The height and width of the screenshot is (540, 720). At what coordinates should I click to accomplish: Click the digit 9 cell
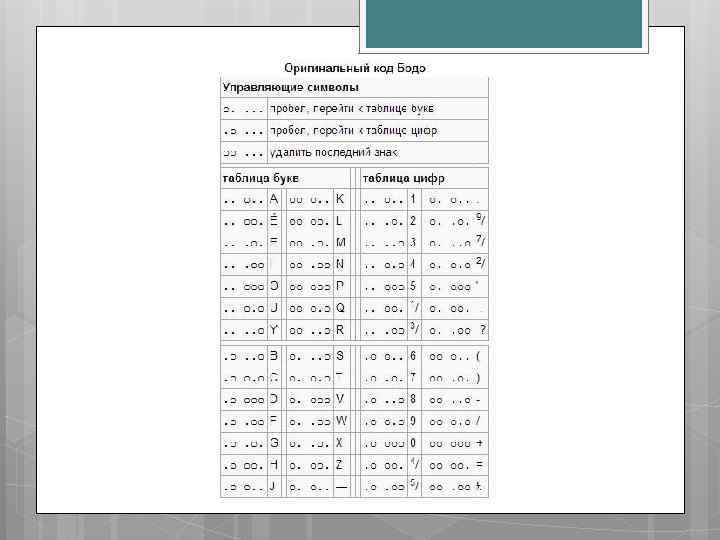(413, 421)
